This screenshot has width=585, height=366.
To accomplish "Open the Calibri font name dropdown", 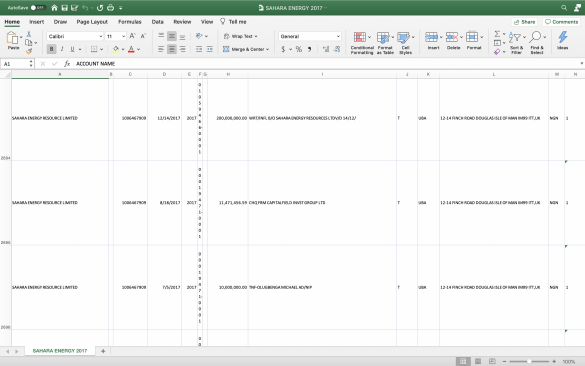I will coord(75,36).
